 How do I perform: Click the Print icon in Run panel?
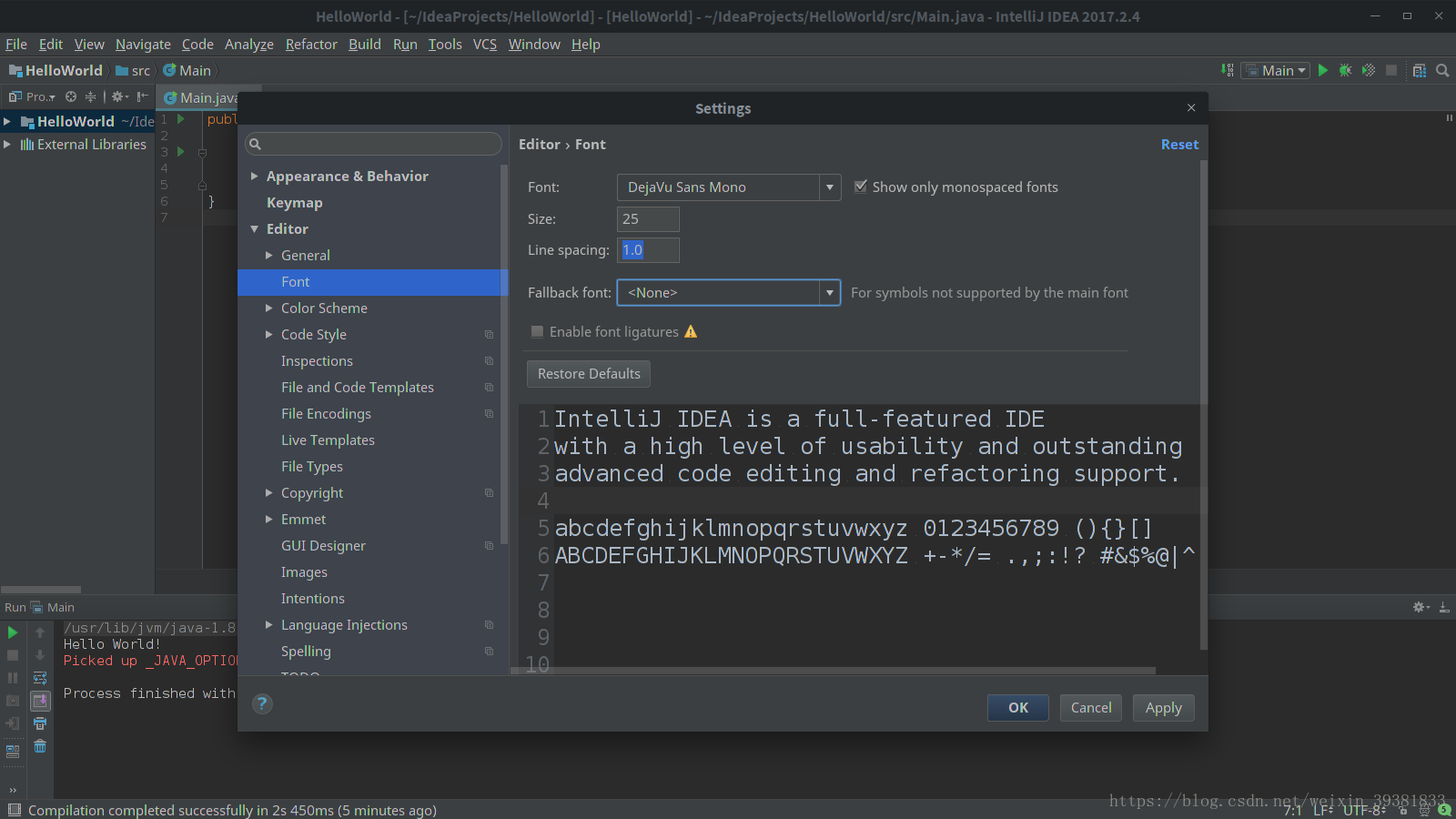point(40,723)
